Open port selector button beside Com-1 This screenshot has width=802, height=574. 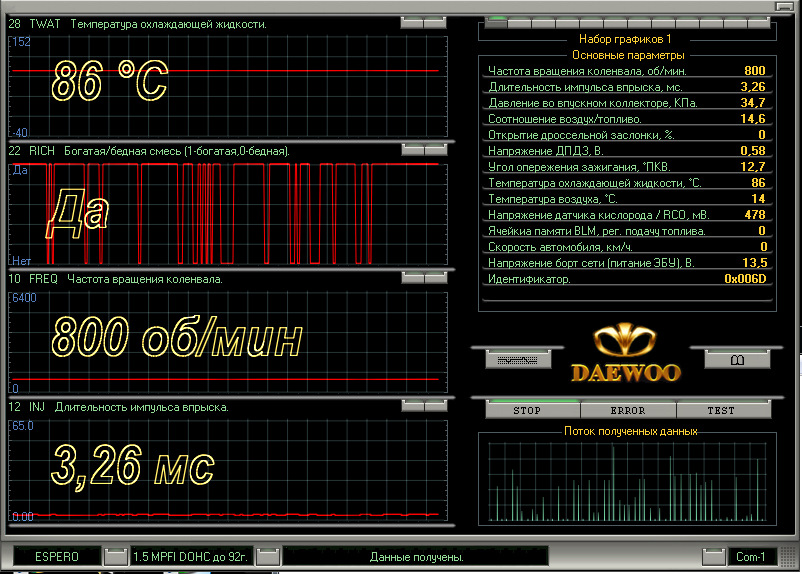[x=714, y=557]
